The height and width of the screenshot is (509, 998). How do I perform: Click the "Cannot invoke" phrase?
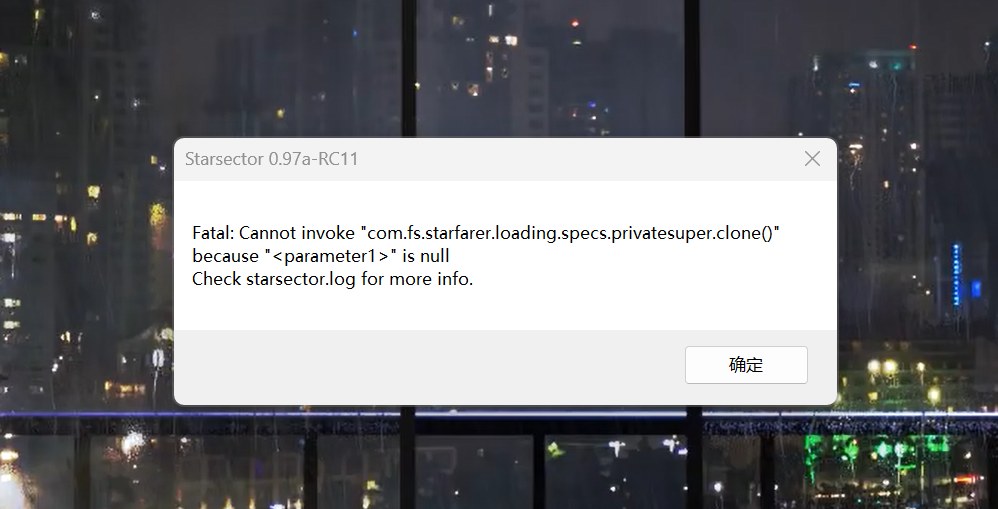click(x=297, y=233)
